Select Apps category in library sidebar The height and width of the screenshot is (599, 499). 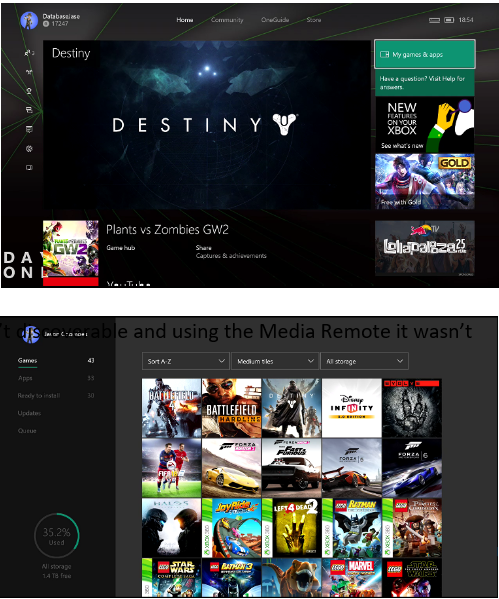pos(25,378)
